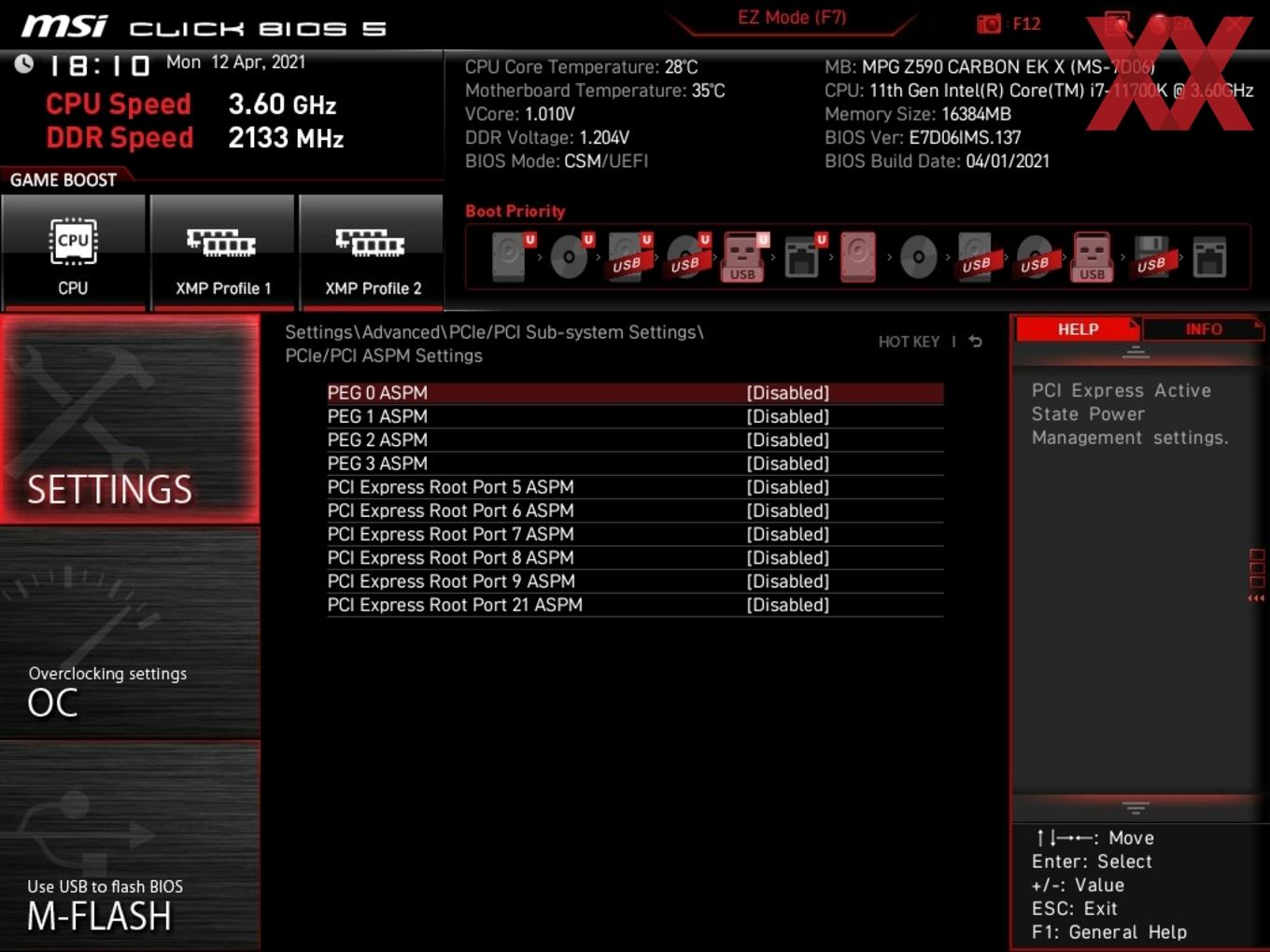This screenshot has height=952, width=1270.
Task: Select the UEFI USB optical drive boot icon
Action: [686, 257]
